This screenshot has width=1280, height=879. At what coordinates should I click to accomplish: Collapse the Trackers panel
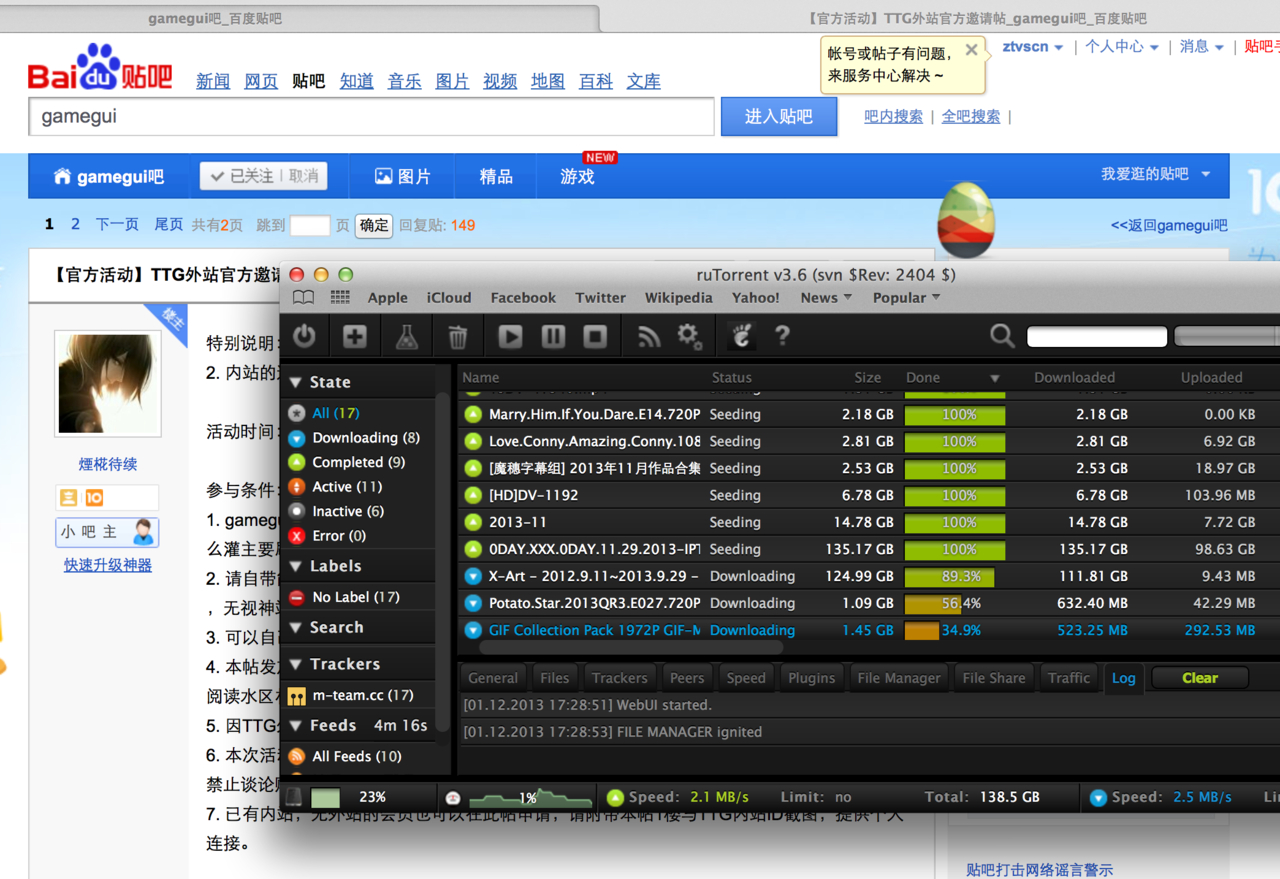coord(296,664)
